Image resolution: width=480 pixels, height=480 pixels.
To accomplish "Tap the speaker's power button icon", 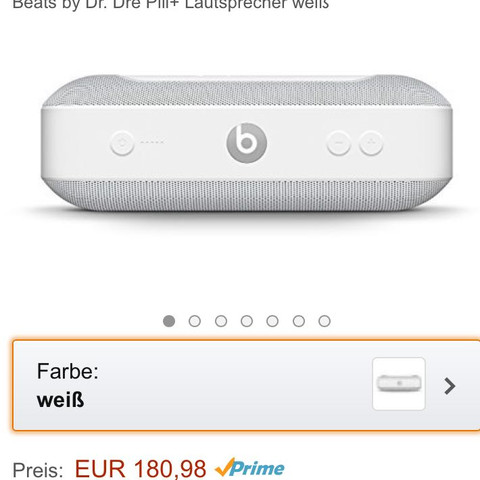I will [122, 143].
